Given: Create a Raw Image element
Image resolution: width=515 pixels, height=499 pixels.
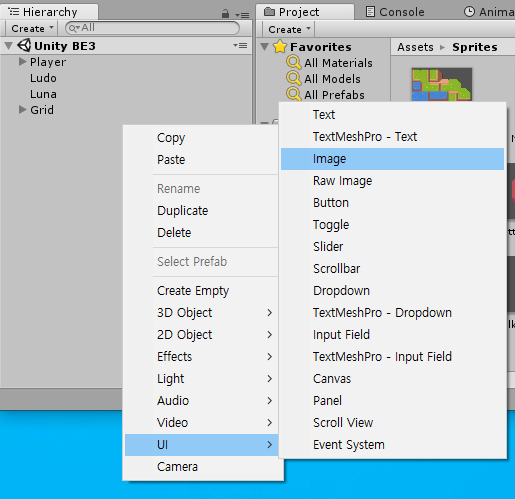Looking at the screenshot, I should [392, 181].
